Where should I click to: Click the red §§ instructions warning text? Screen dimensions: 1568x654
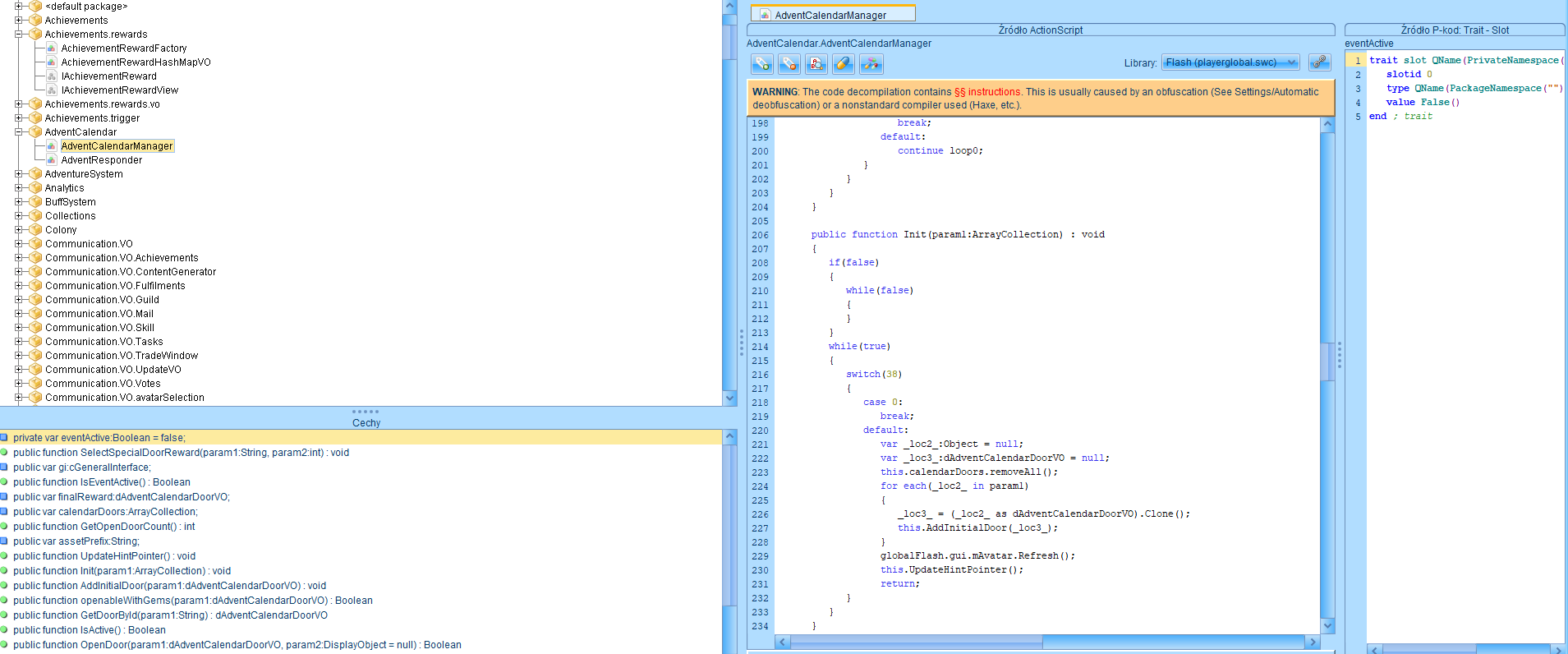point(987,92)
